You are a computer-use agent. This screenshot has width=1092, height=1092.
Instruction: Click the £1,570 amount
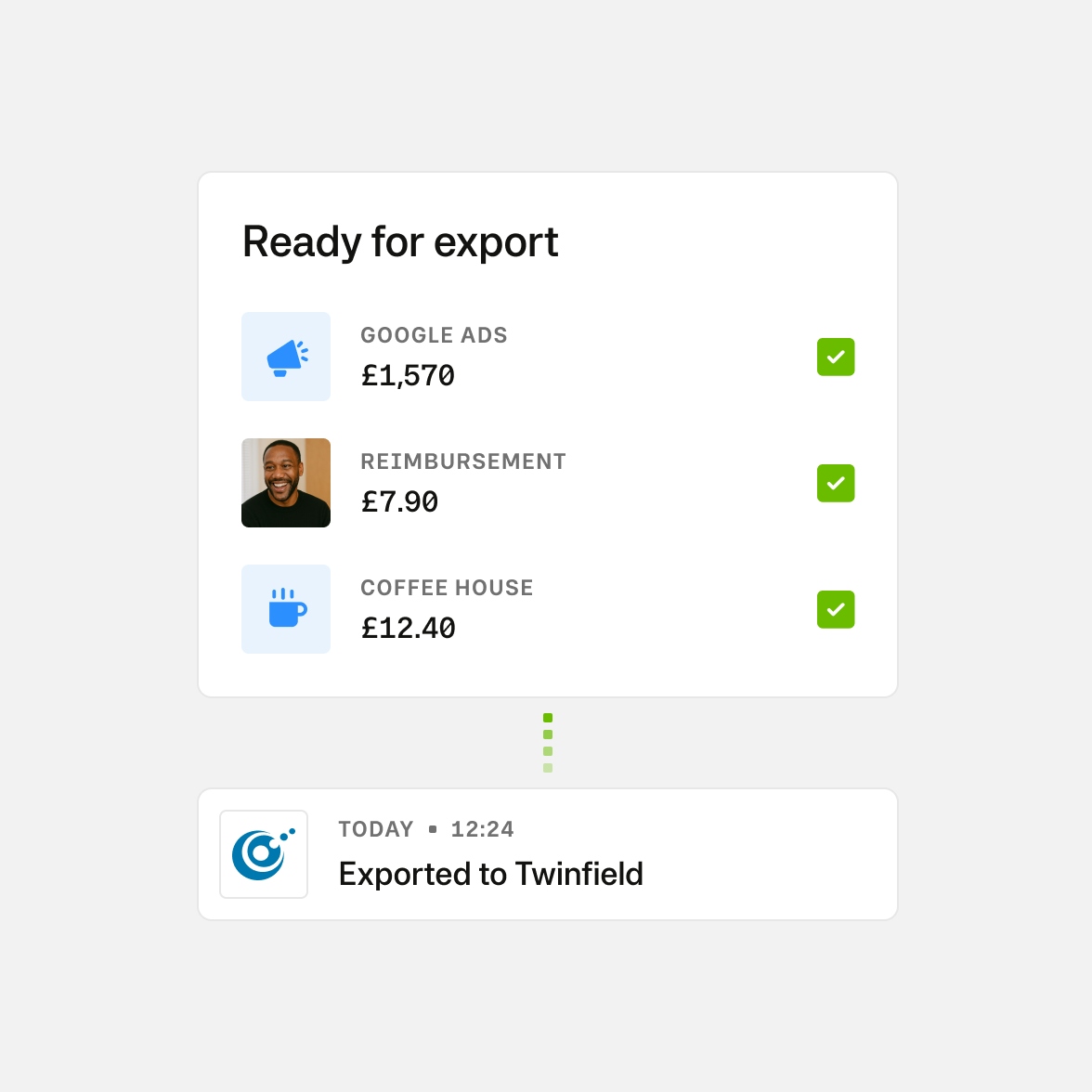pyautogui.click(x=408, y=376)
